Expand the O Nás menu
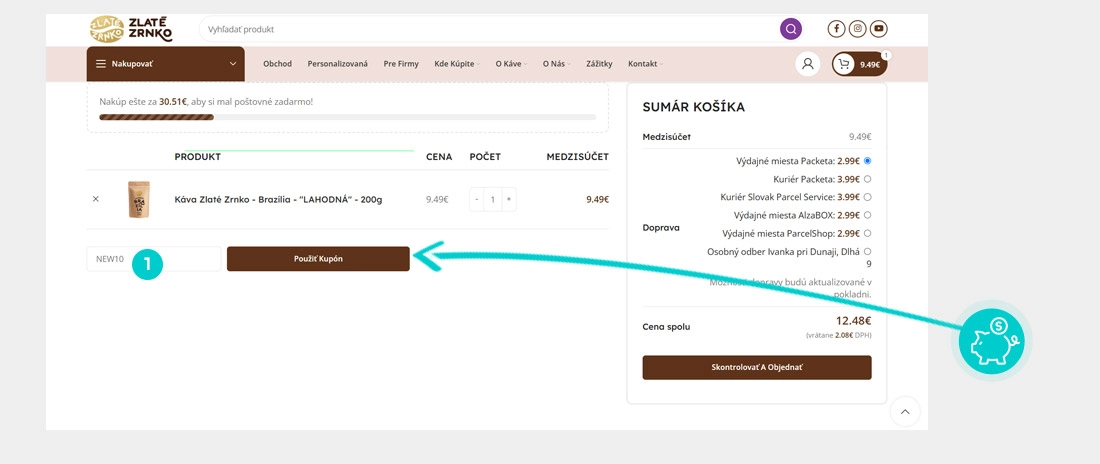Screen dimensions: 1100x464 556,64
